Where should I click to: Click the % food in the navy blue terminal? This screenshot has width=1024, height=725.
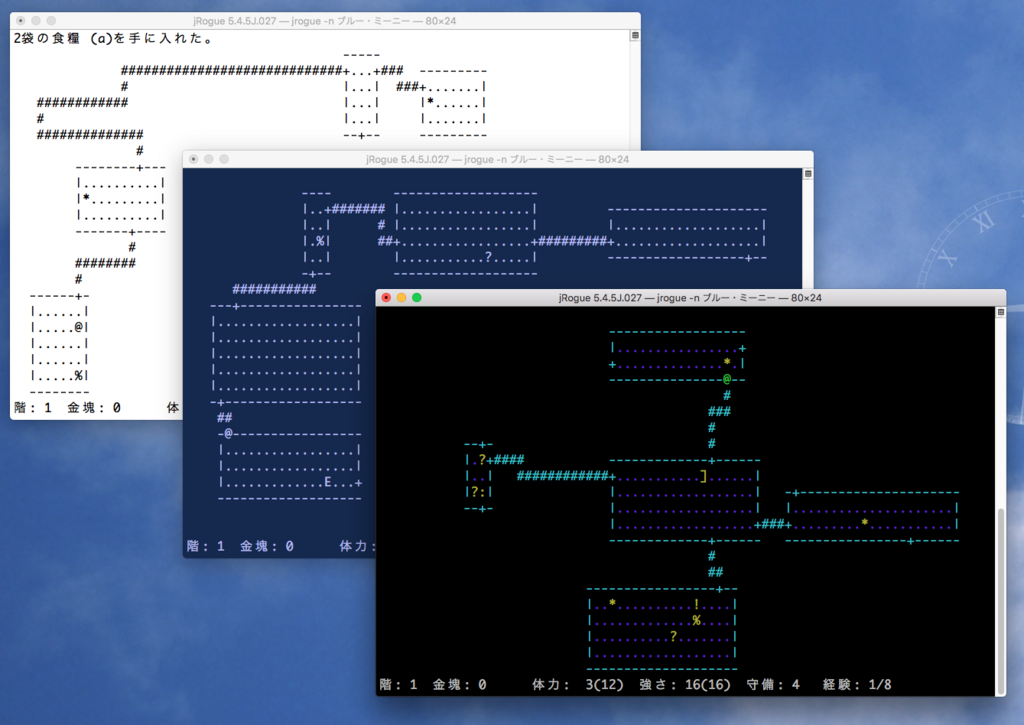(320, 241)
